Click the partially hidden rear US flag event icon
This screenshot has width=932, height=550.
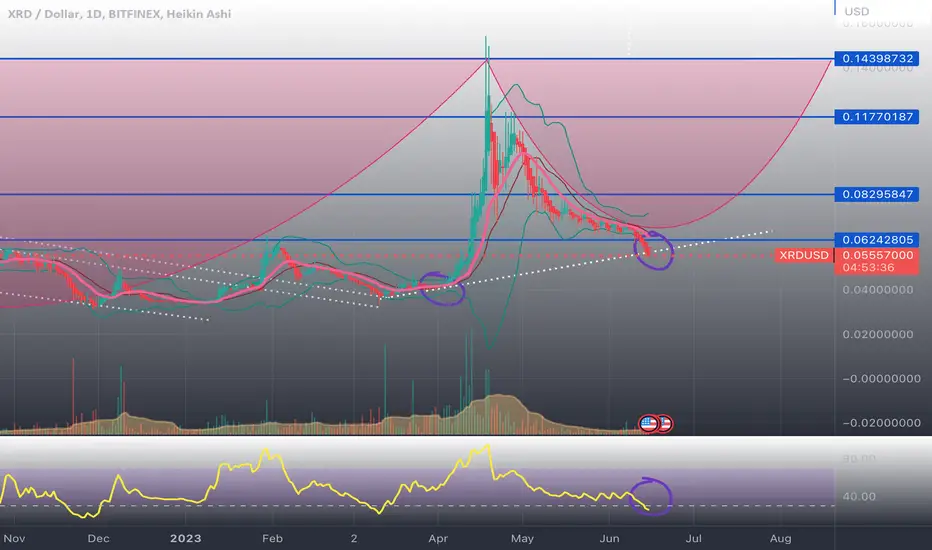666,423
